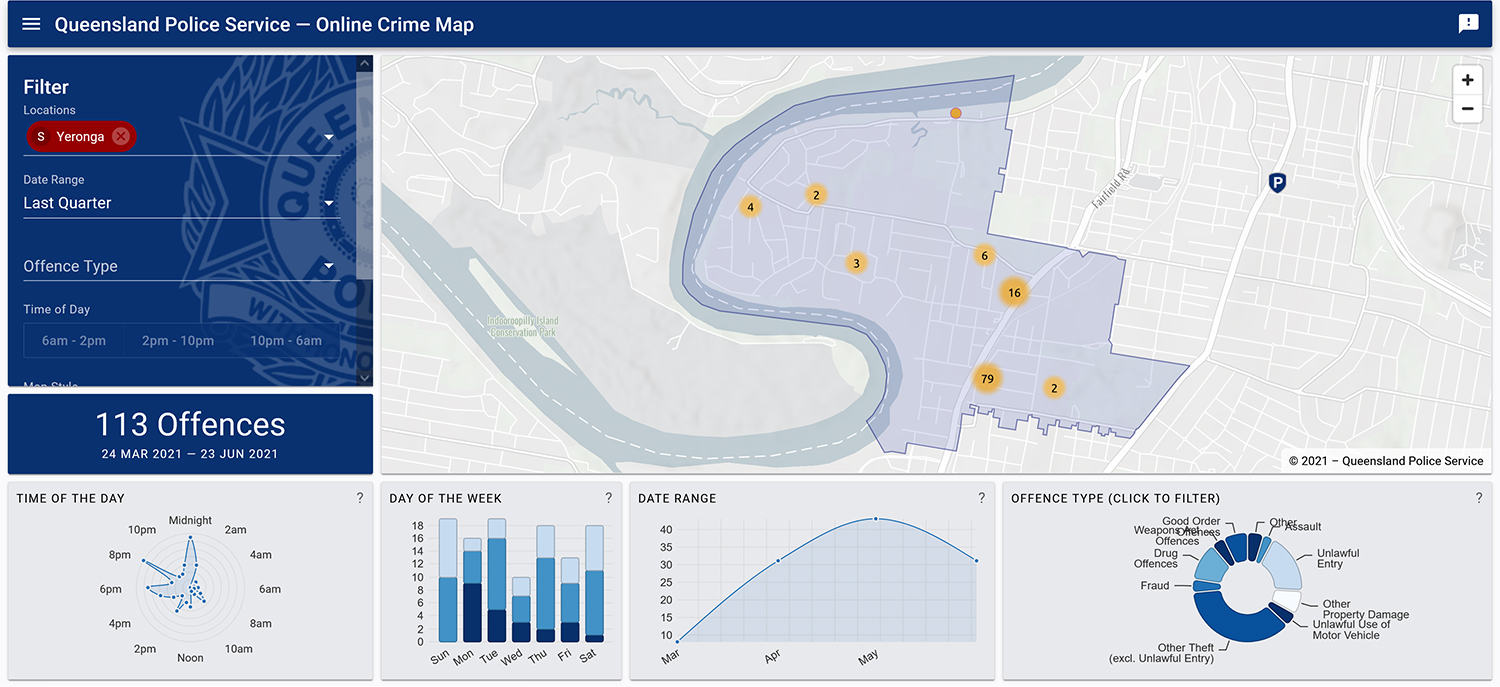Expand the Locations dropdown arrow

click(329, 137)
